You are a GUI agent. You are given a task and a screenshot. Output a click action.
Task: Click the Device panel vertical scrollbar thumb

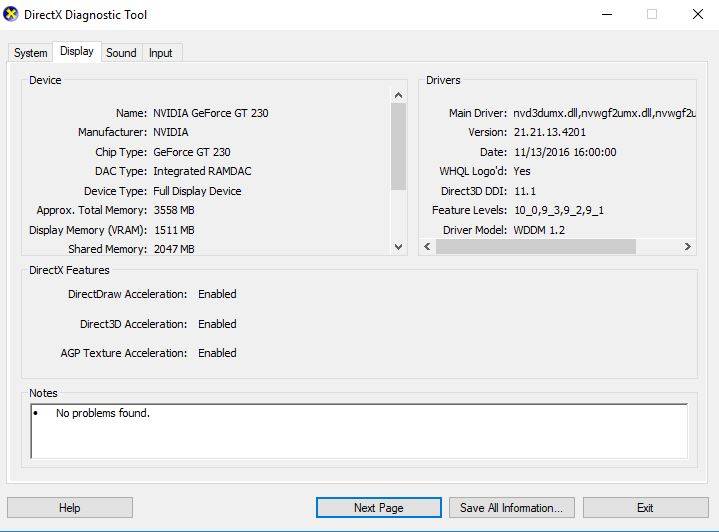point(398,146)
